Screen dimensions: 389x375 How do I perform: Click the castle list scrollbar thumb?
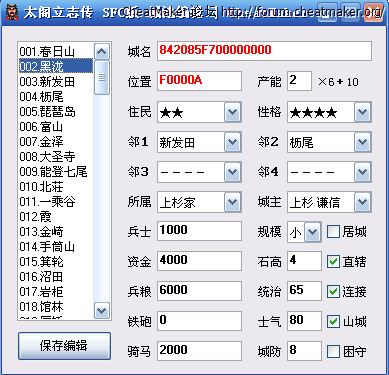click(x=102, y=77)
